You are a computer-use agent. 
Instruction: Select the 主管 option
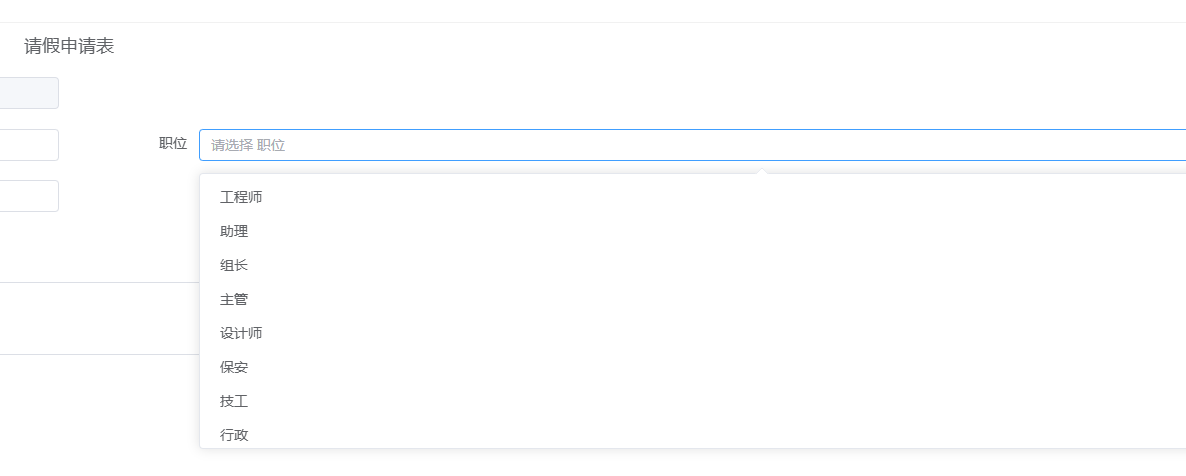pyautogui.click(x=234, y=300)
